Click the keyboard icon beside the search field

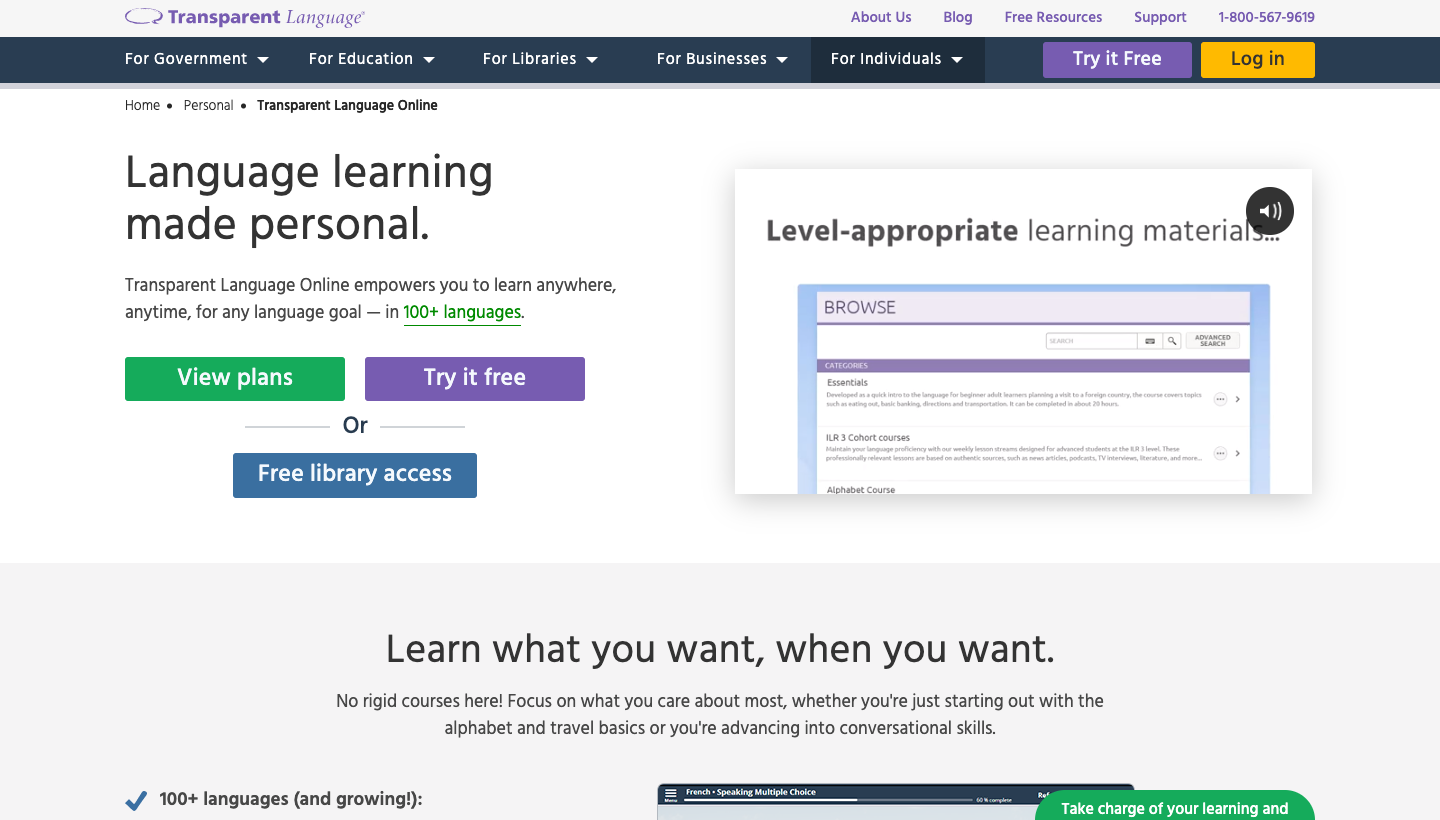[x=1150, y=341]
